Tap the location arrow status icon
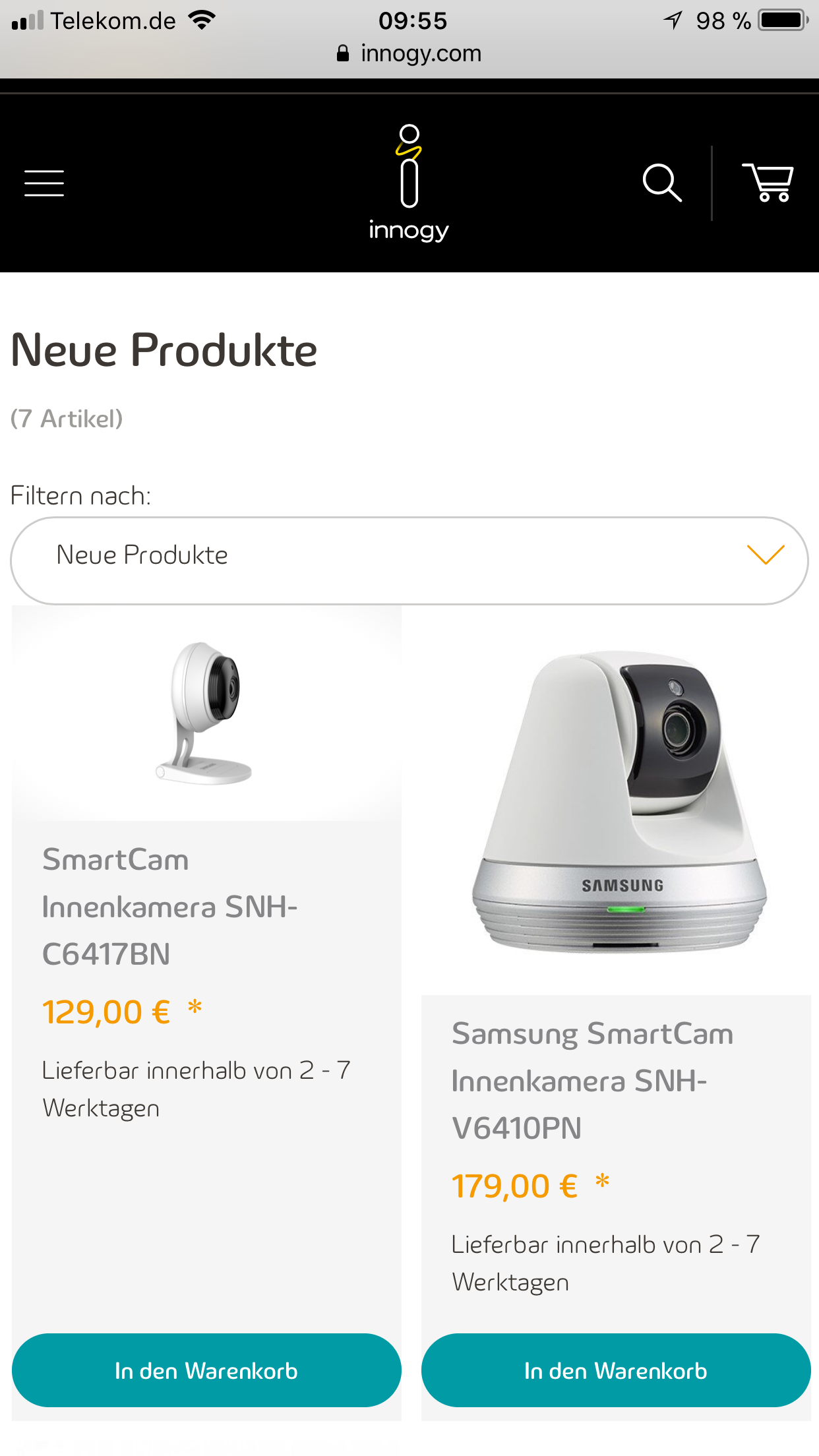This screenshot has width=819, height=1456. pyautogui.click(x=673, y=20)
